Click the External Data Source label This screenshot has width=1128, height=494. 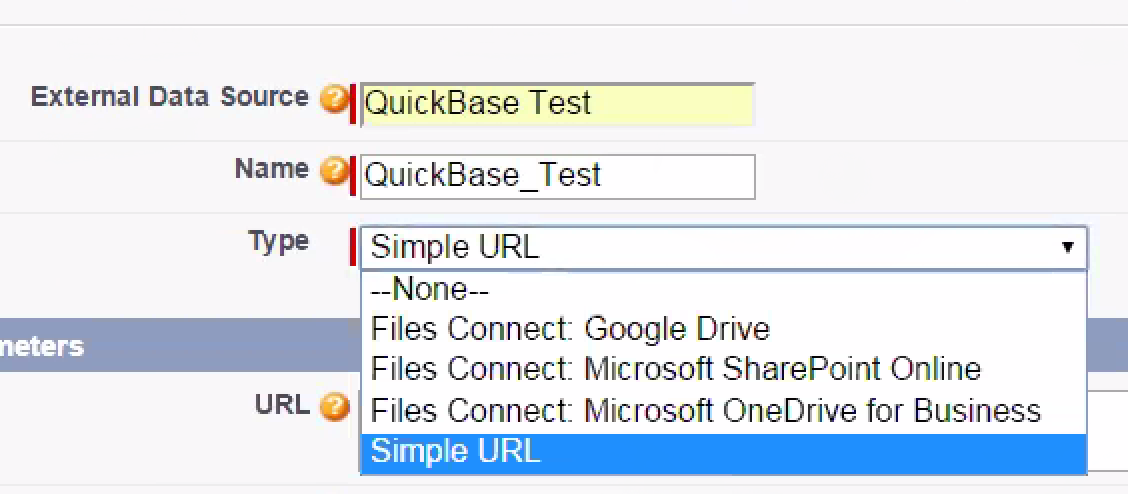(169, 97)
